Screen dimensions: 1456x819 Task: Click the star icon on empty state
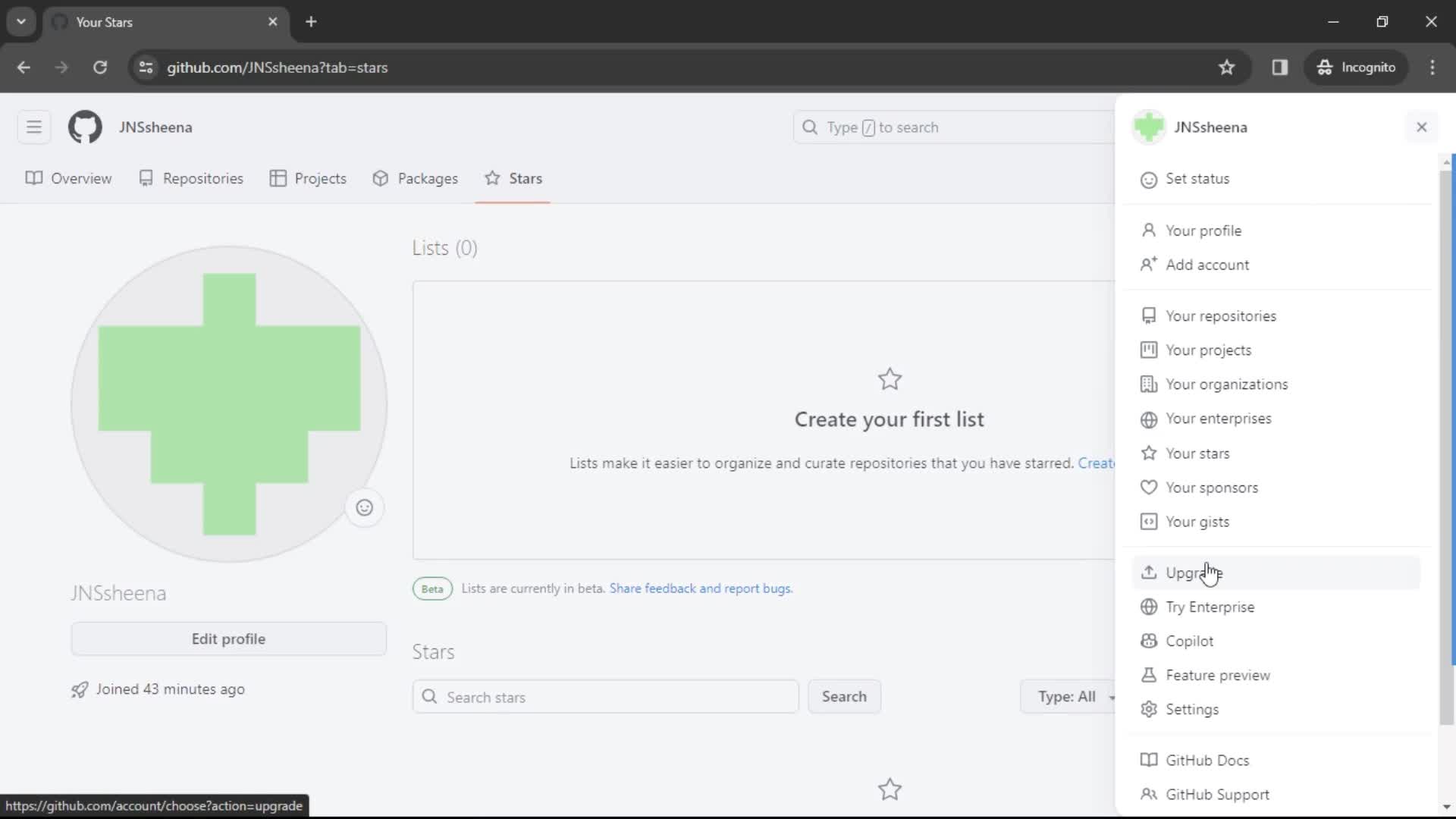(889, 380)
